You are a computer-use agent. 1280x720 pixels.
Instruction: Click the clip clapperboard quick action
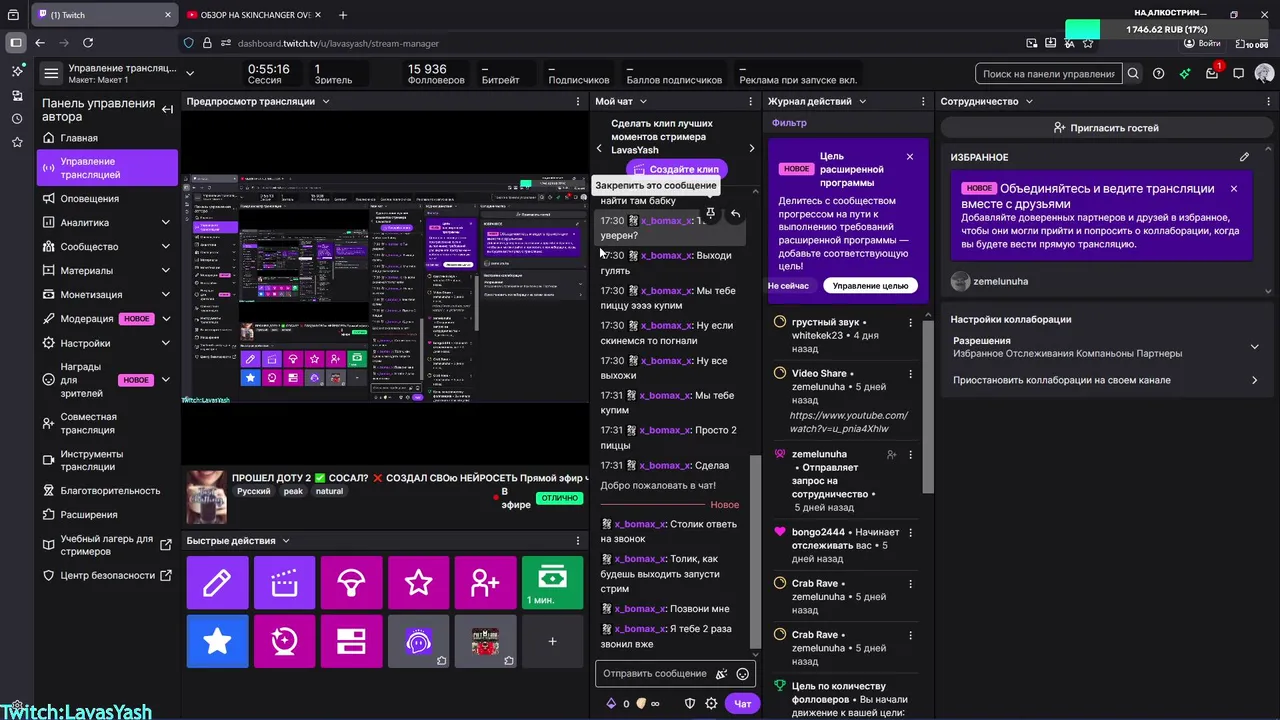click(x=284, y=583)
